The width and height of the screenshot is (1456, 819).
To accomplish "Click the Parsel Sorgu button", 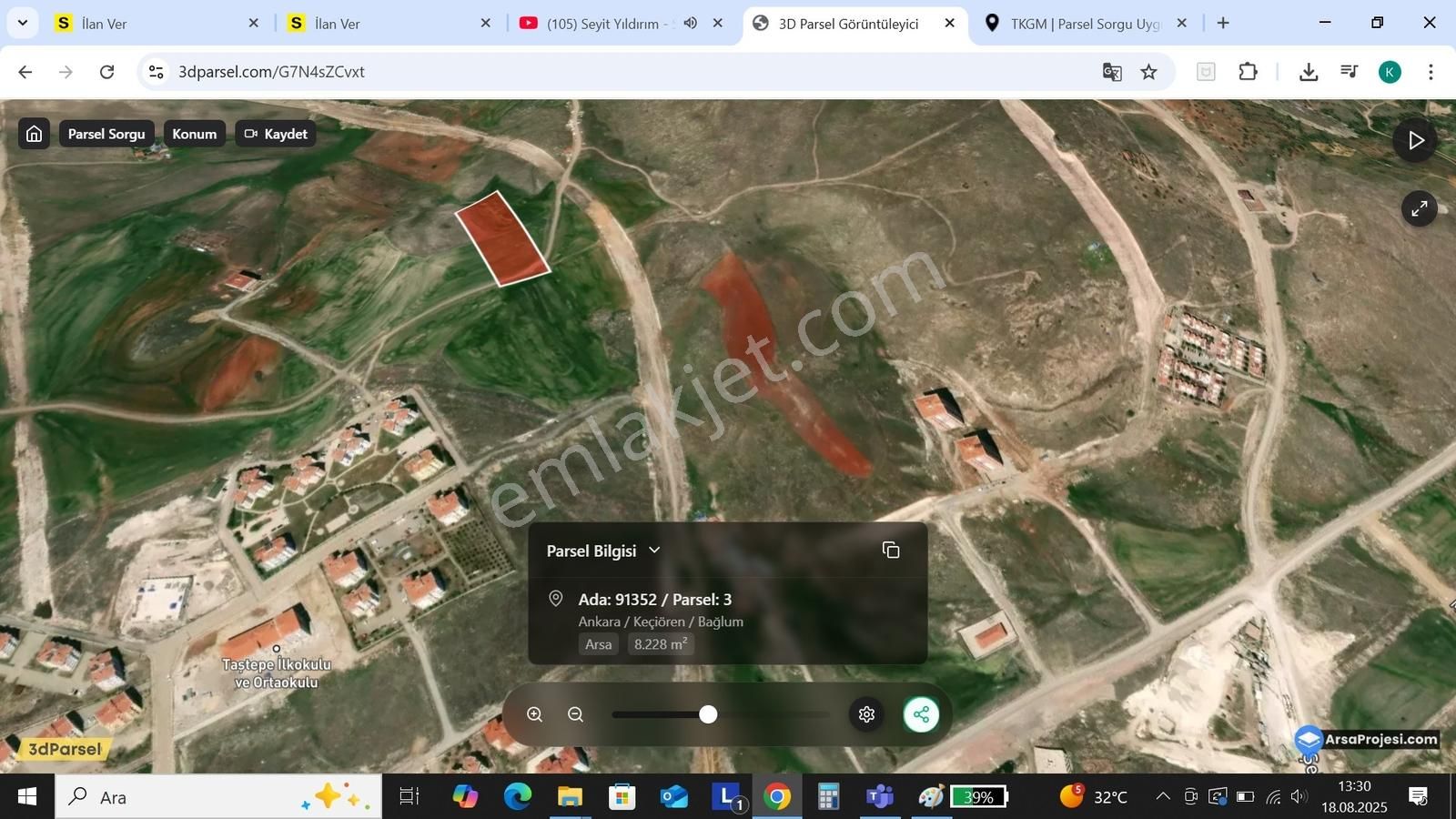I will pos(106,133).
